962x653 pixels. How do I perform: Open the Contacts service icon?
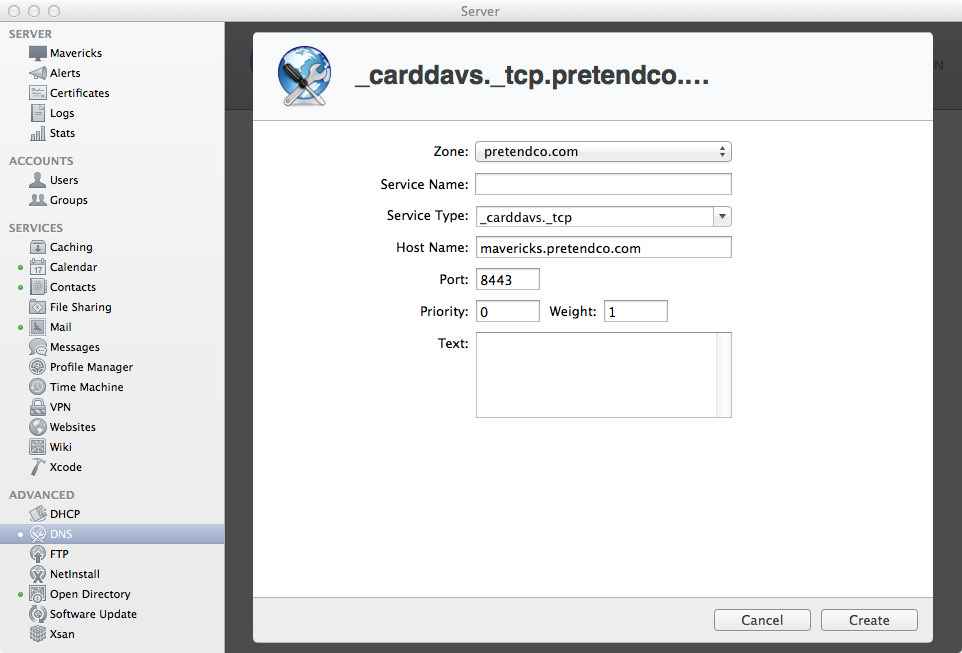coord(37,287)
